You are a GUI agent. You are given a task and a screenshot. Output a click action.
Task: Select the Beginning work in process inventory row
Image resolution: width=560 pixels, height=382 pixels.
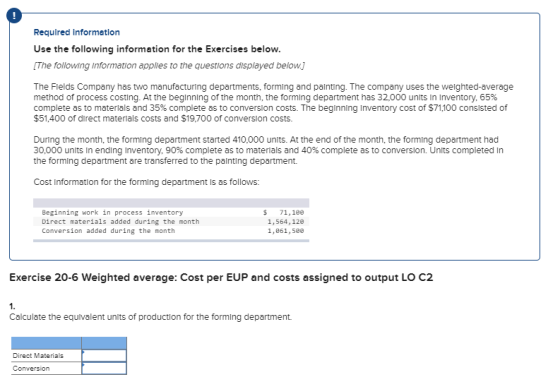(x=171, y=212)
